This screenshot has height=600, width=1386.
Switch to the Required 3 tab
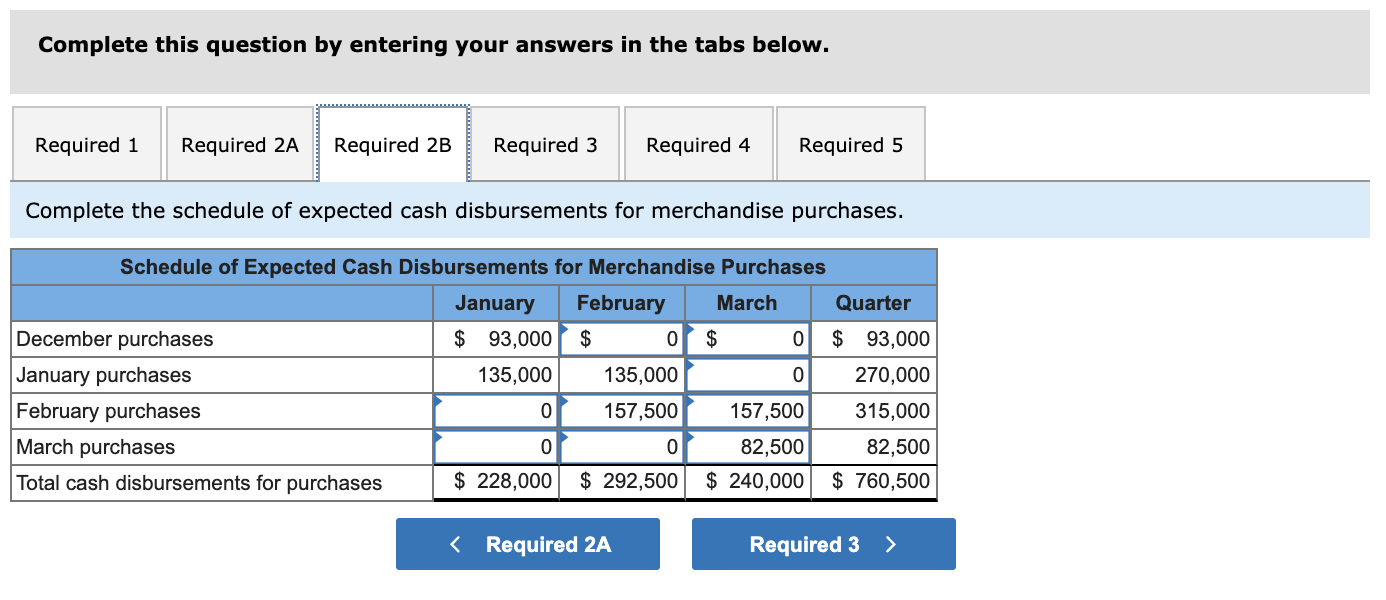point(545,144)
